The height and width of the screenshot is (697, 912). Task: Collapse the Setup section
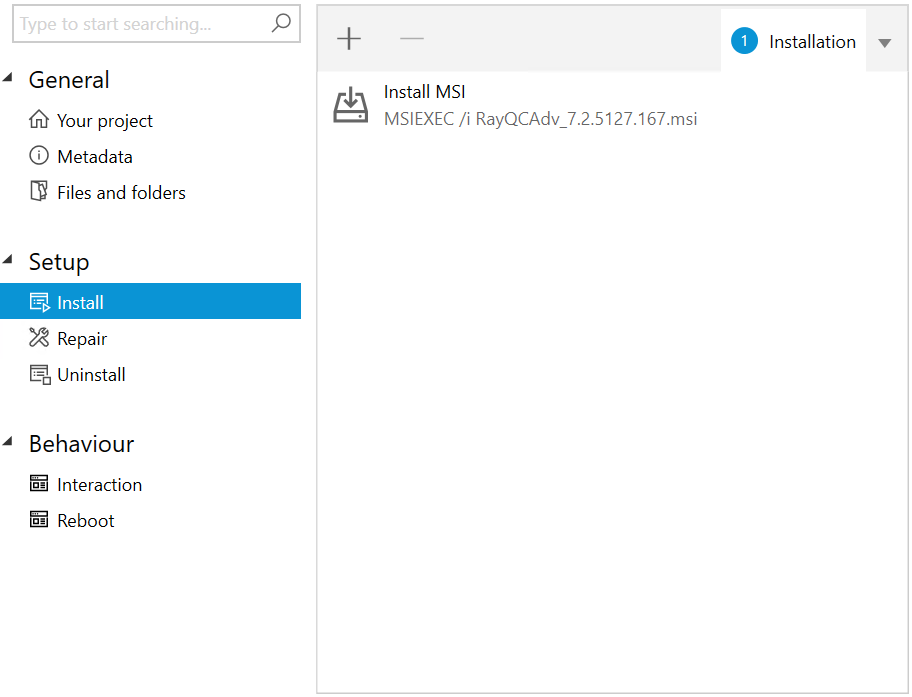coord(9,262)
